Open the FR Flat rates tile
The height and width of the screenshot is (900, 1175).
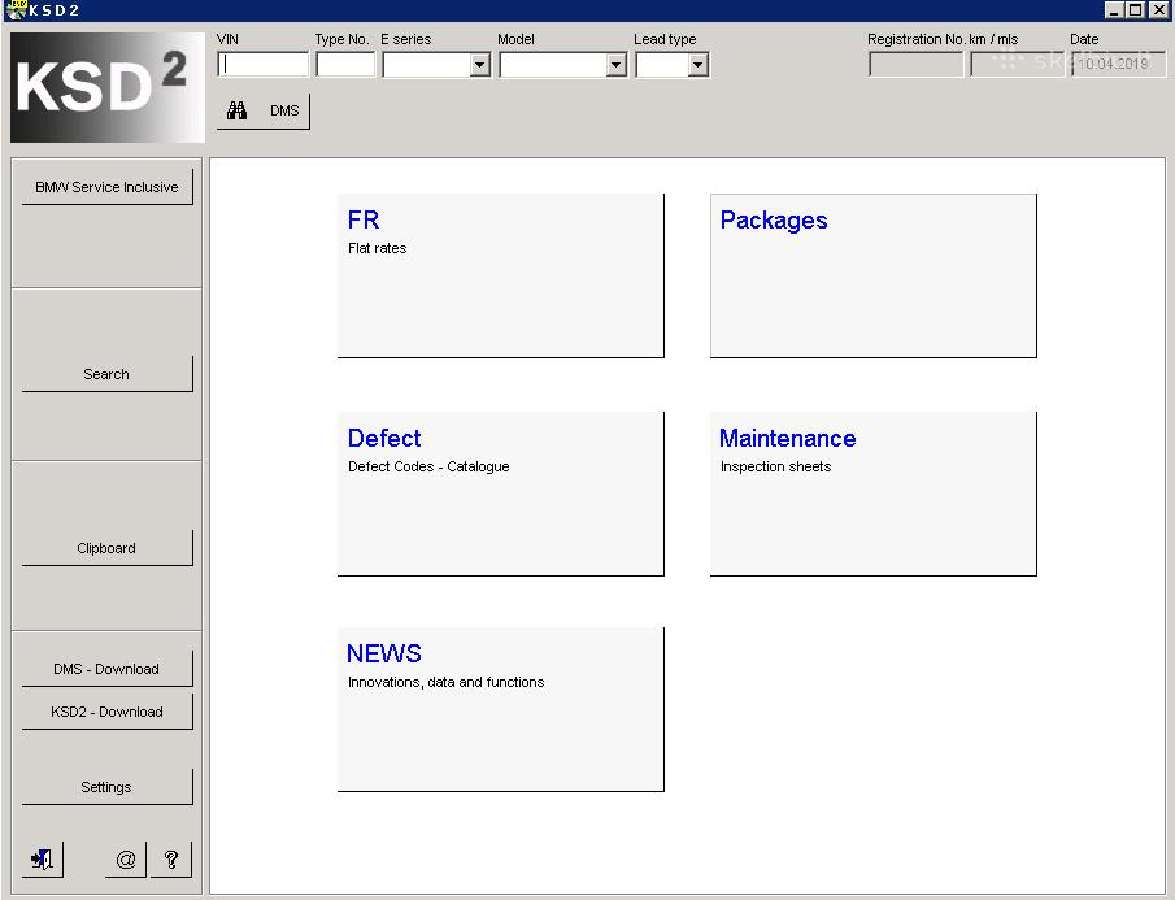point(501,276)
